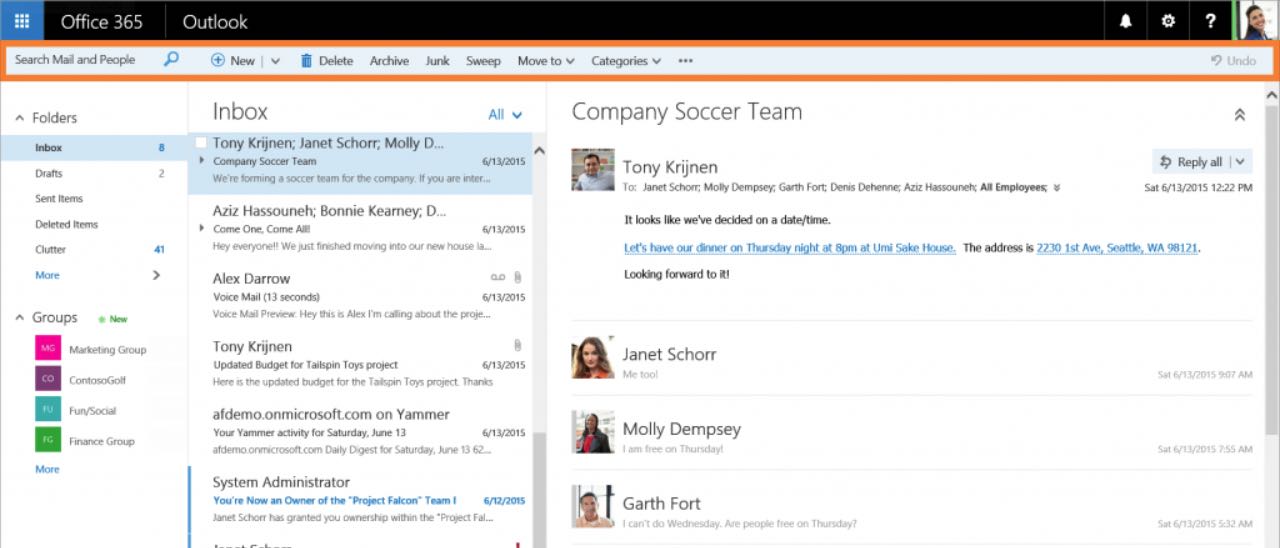The height and width of the screenshot is (548, 1280).
Task: Select the Marketing Group tile icon
Action: tap(48, 349)
